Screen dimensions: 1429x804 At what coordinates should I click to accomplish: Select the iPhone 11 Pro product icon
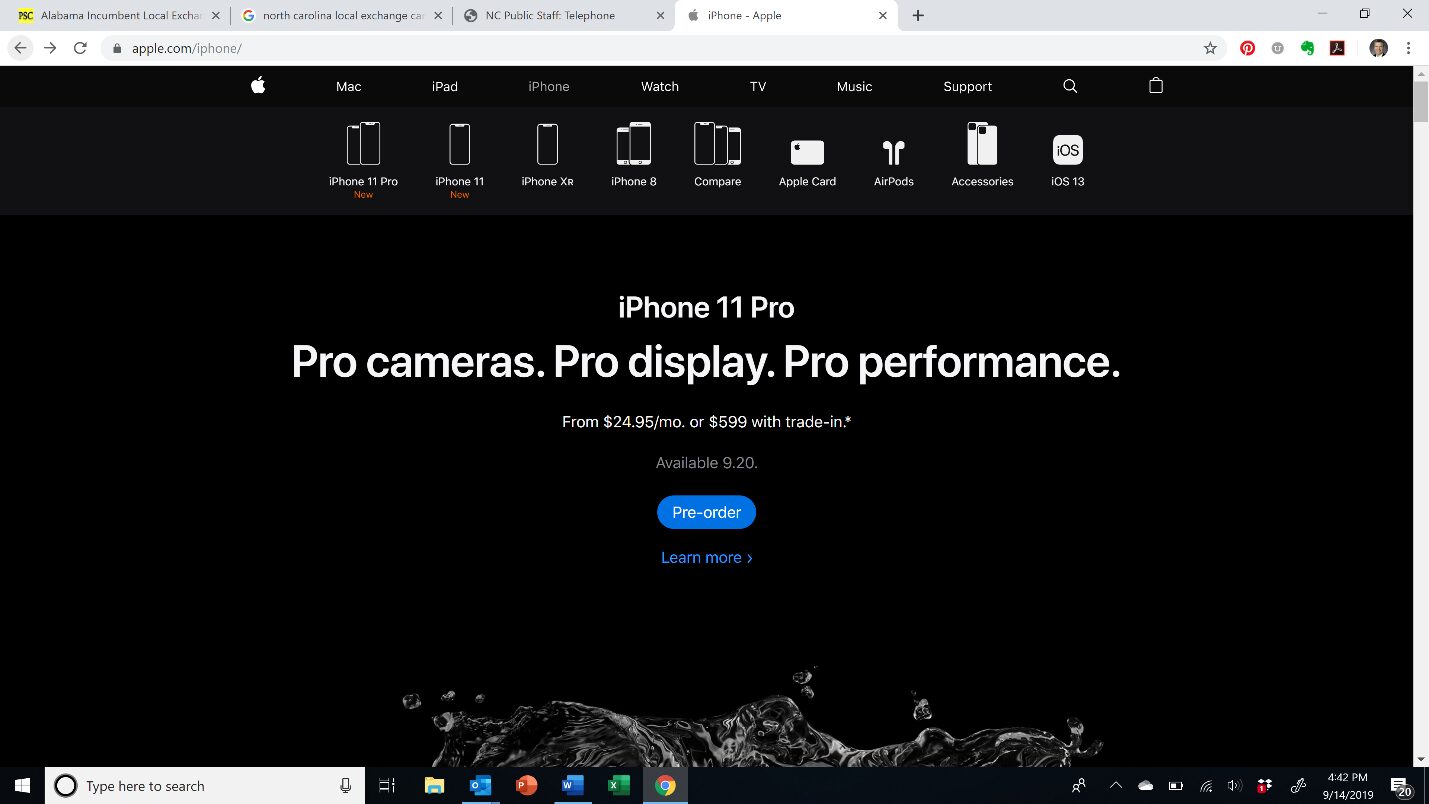[x=363, y=145]
